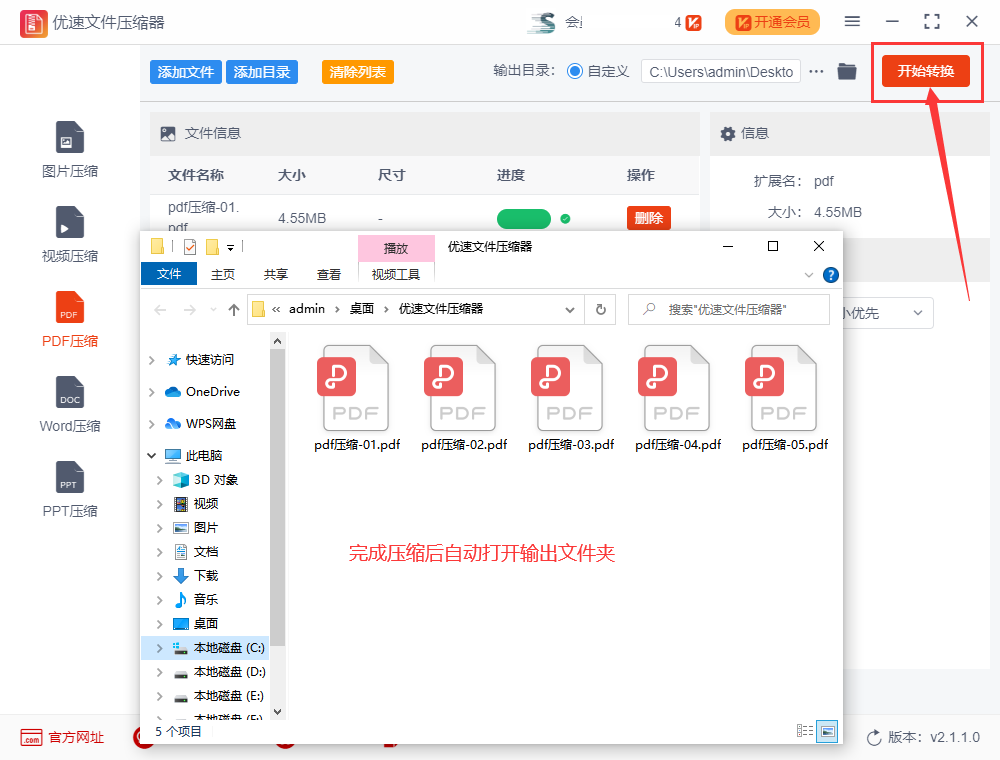
Task: Select 文档 in the navigation tree
Action: [205, 552]
